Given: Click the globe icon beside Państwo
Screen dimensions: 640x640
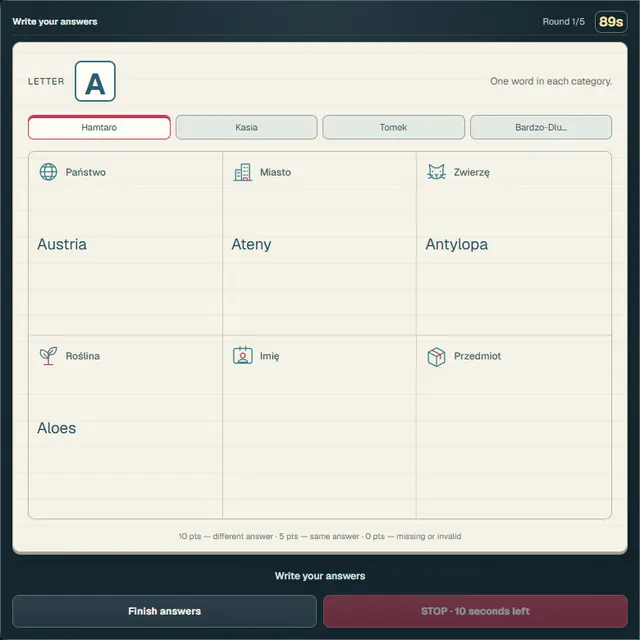Looking at the screenshot, I should pos(48,172).
